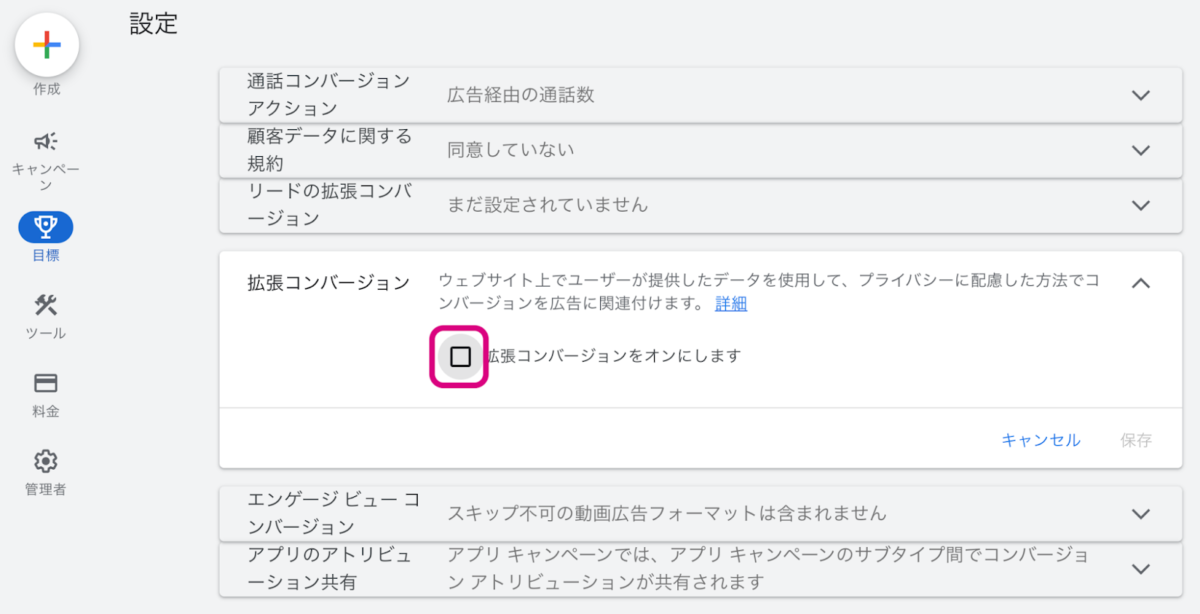Expand the 通話コンバージョン アクション row chevron
This screenshot has width=1200, height=614.
1140,95
